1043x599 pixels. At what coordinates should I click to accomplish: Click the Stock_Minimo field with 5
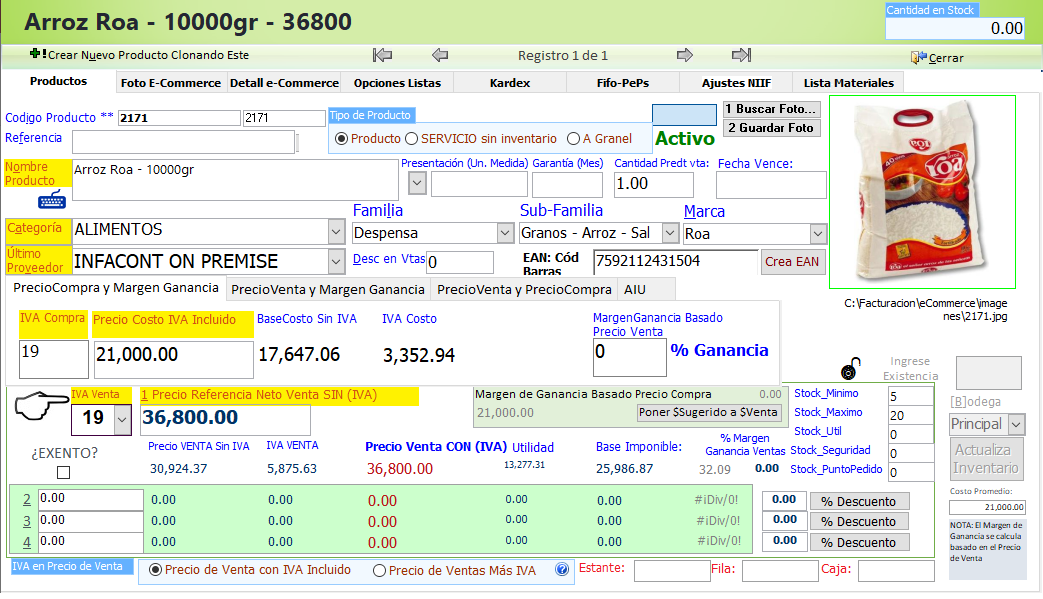(x=911, y=396)
